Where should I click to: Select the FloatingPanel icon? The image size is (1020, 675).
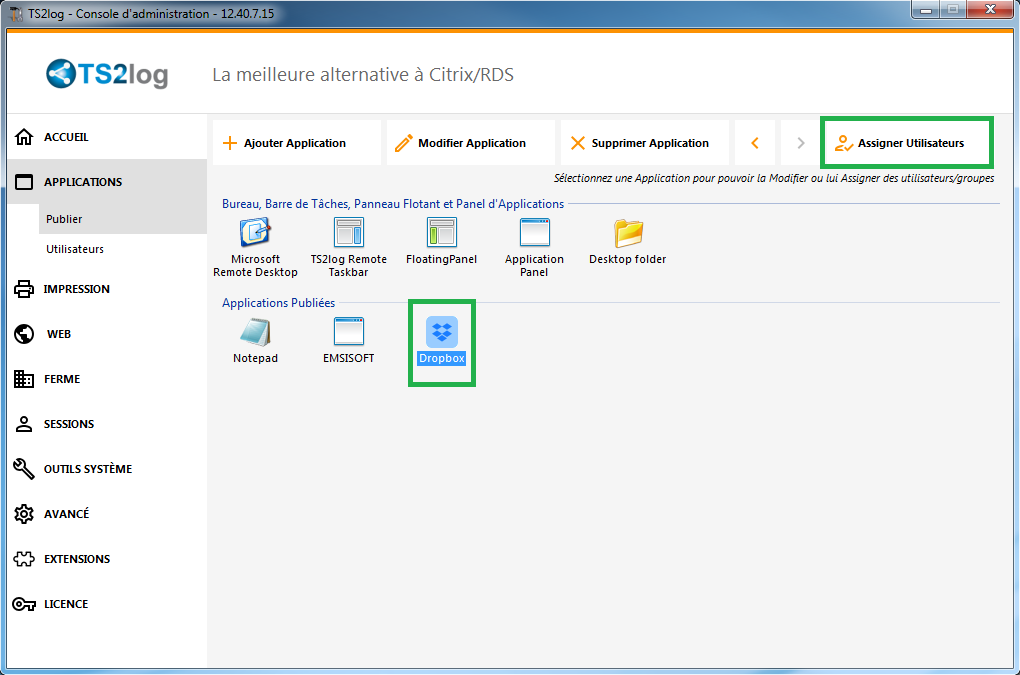(442, 241)
